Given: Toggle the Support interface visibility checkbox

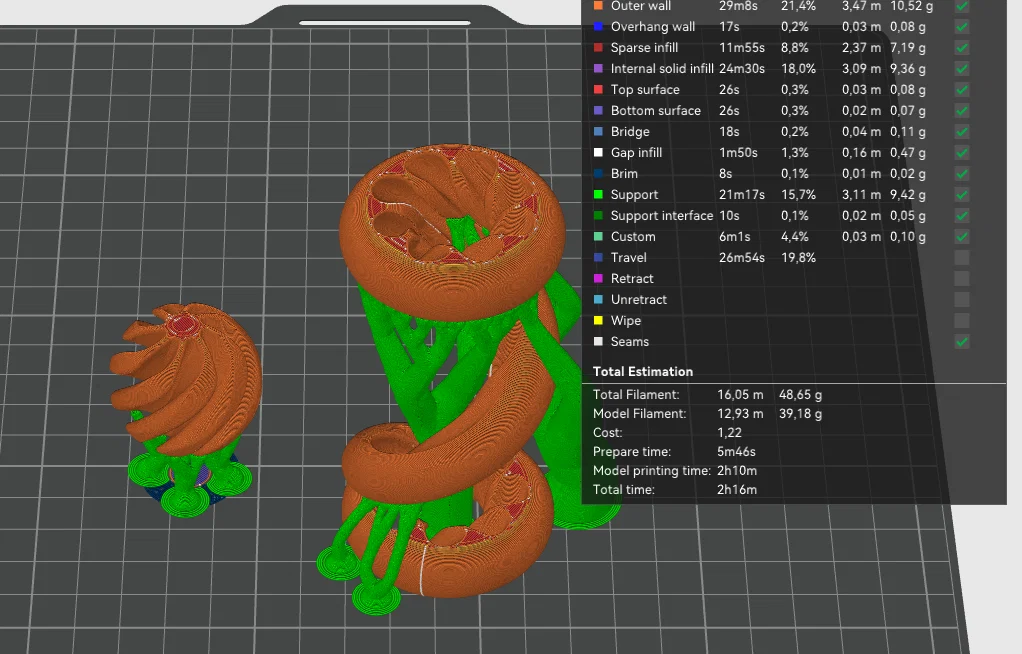Looking at the screenshot, I should 961,215.
